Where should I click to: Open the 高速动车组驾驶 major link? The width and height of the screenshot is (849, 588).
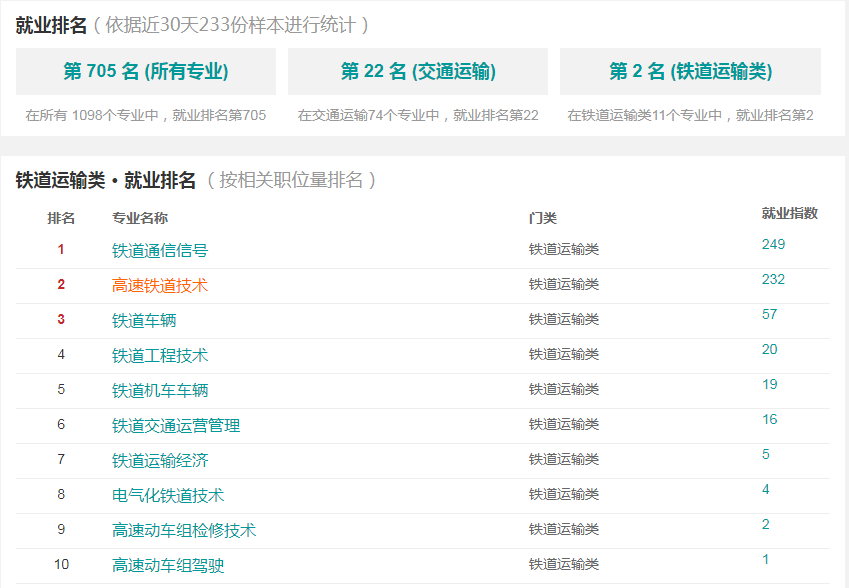pos(168,565)
